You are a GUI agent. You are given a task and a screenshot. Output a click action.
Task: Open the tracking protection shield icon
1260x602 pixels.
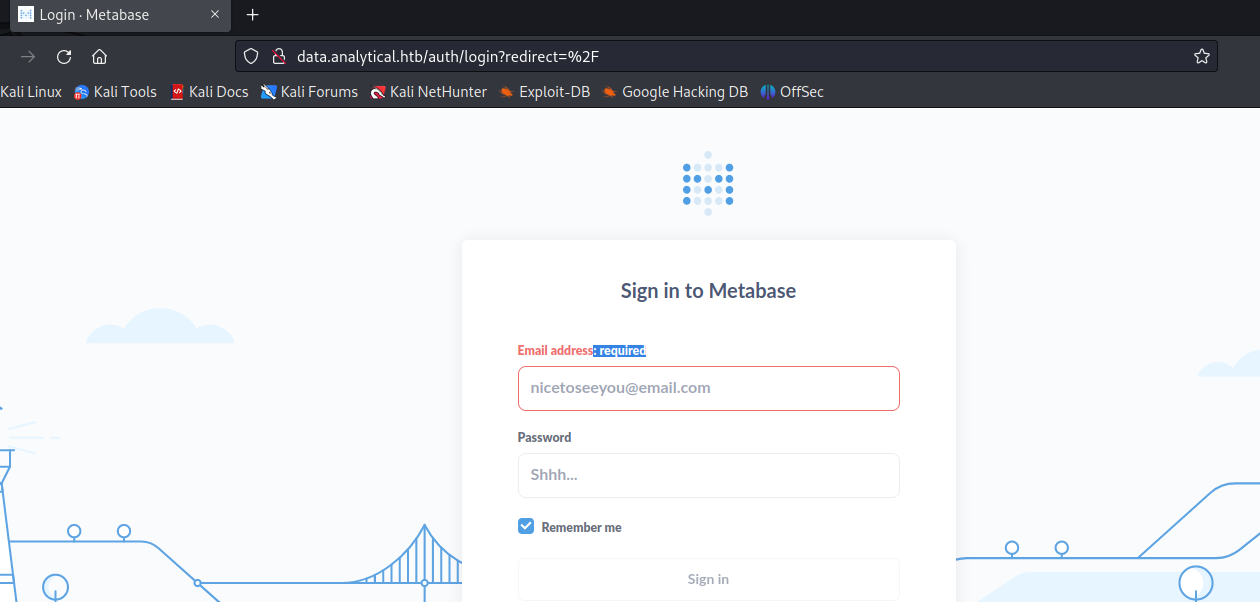[x=252, y=57]
